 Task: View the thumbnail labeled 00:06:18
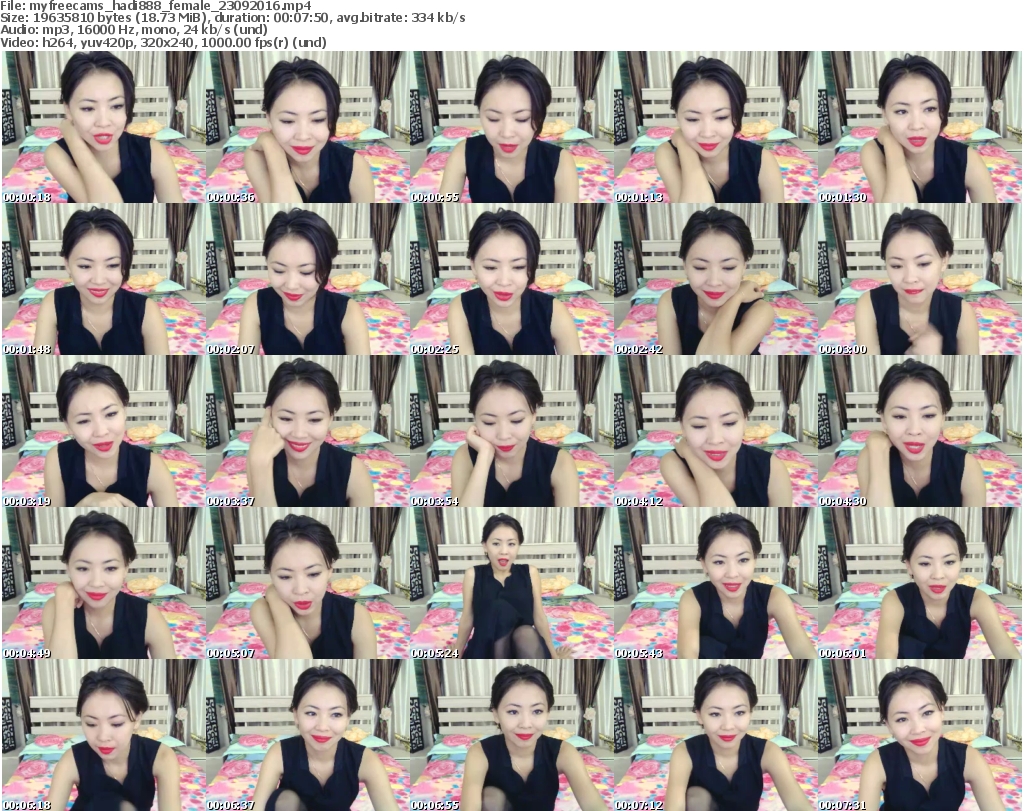(104, 735)
